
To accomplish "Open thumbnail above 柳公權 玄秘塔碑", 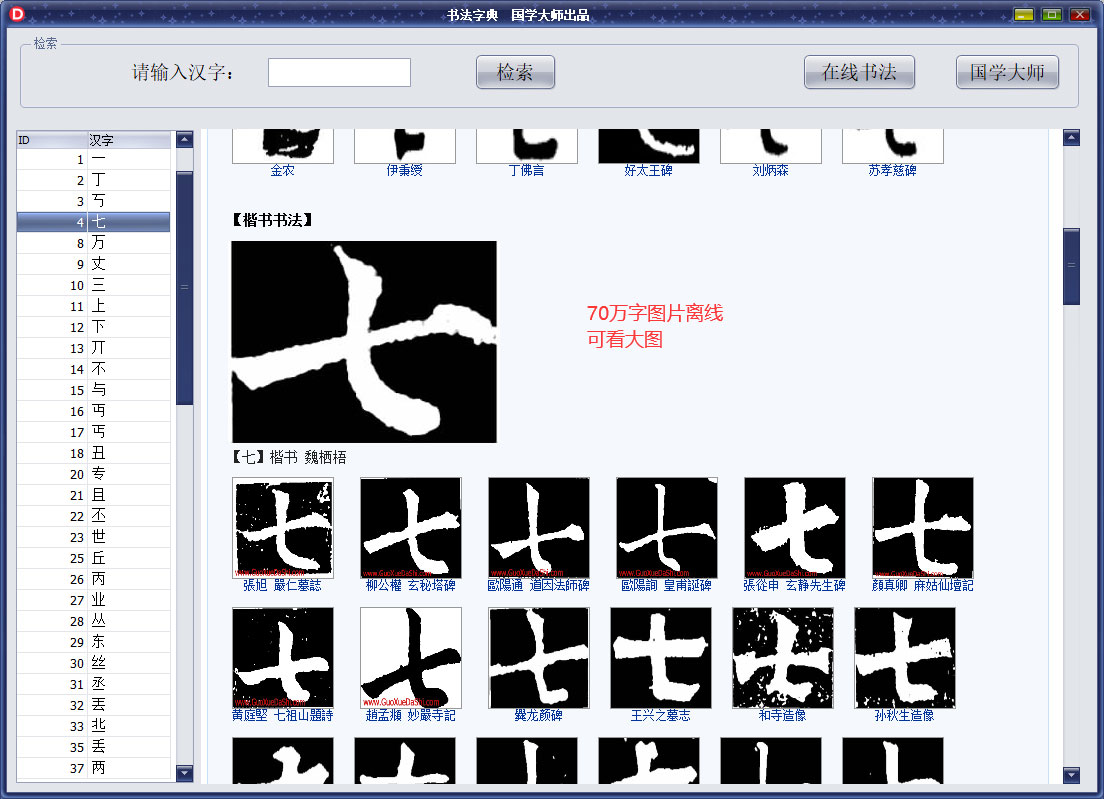I will click(410, 528).
